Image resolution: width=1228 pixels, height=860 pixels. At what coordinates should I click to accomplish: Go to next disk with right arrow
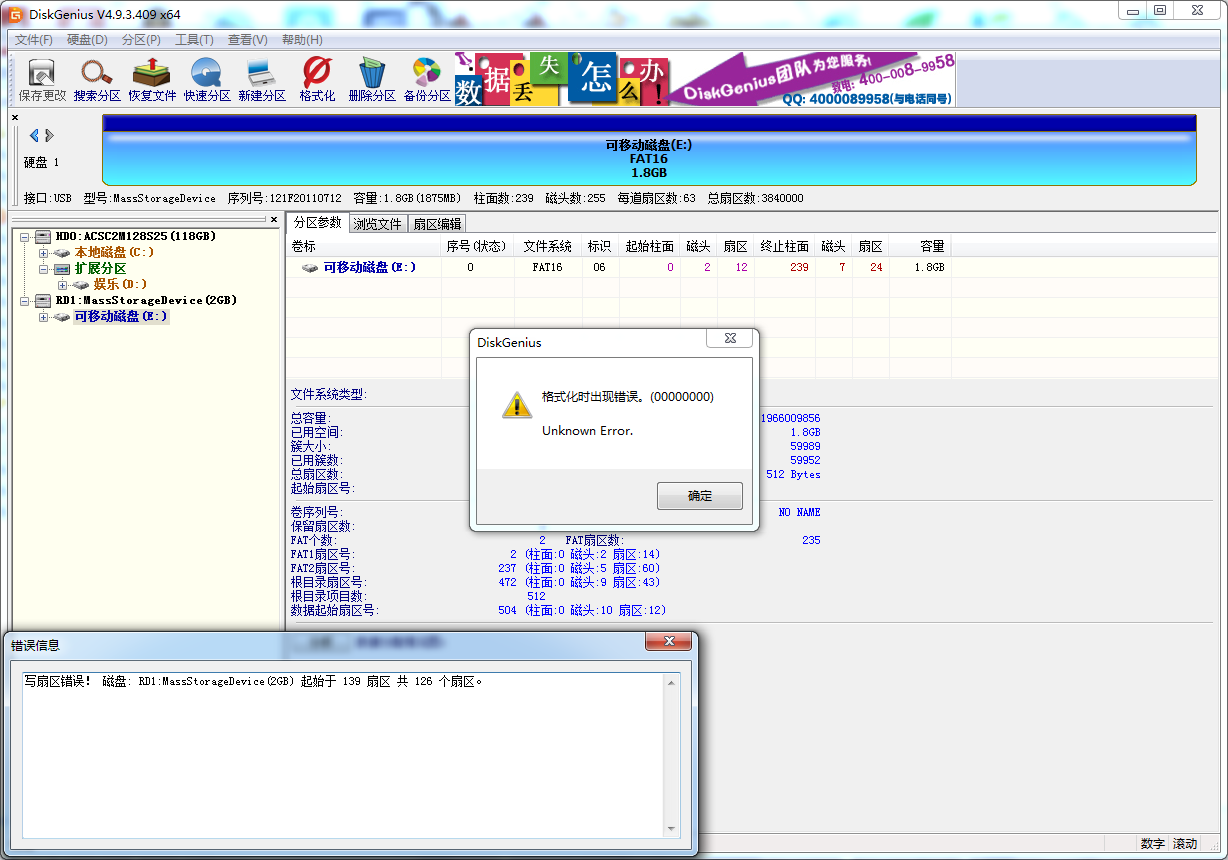pyautogui.click(x=49, y=135)
